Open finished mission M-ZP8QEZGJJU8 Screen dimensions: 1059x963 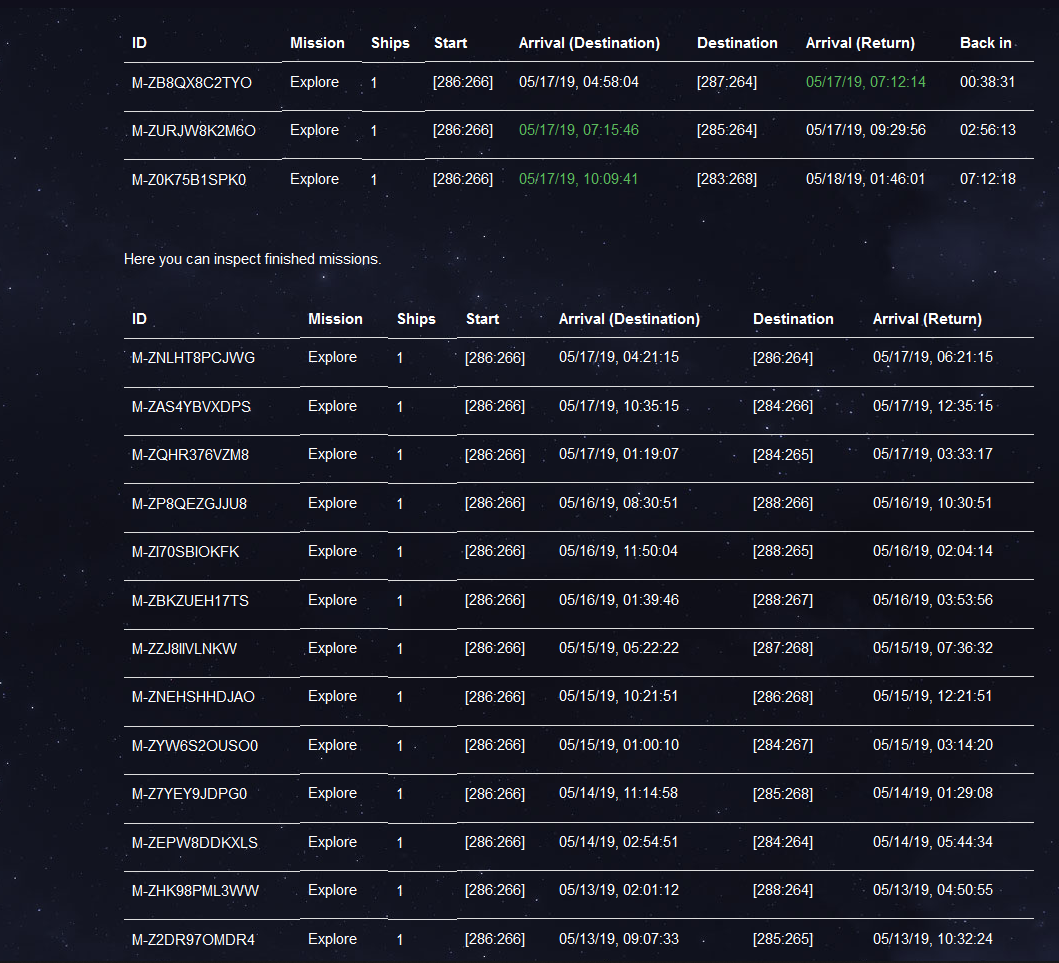click(x=189, y=504)
